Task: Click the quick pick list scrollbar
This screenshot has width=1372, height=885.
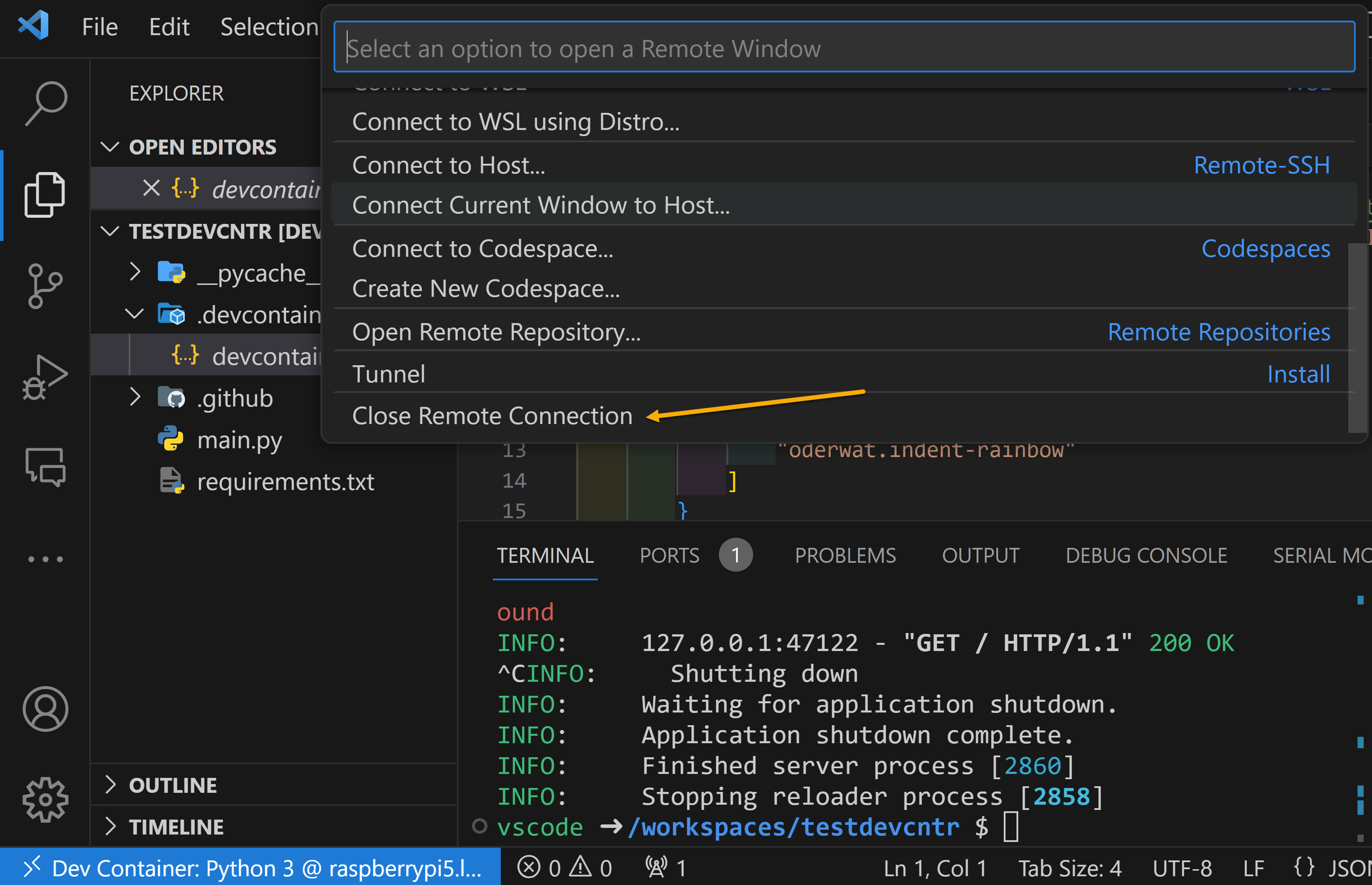Action: (1357, 337)
